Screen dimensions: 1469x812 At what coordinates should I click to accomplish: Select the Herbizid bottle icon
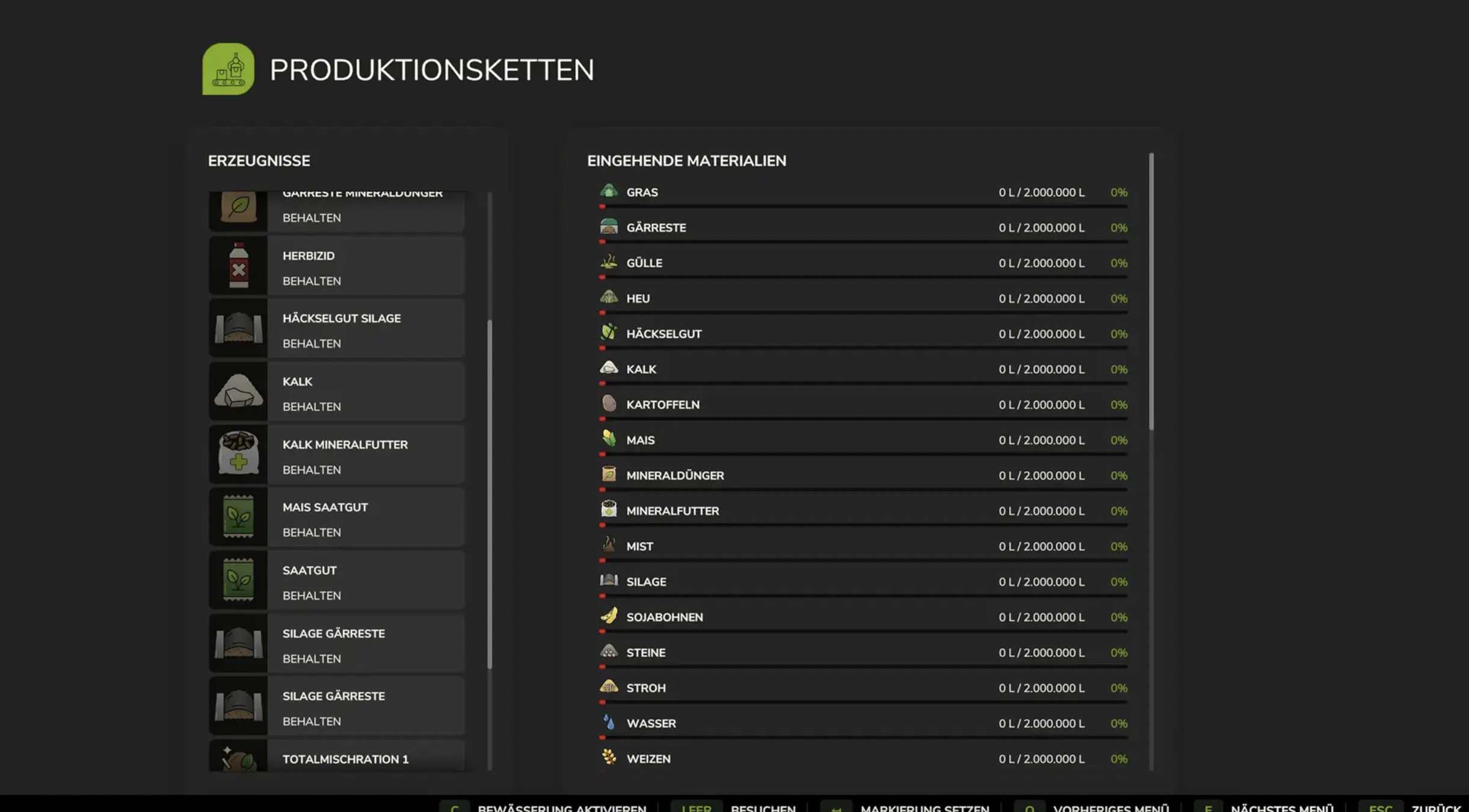point(238,265)
